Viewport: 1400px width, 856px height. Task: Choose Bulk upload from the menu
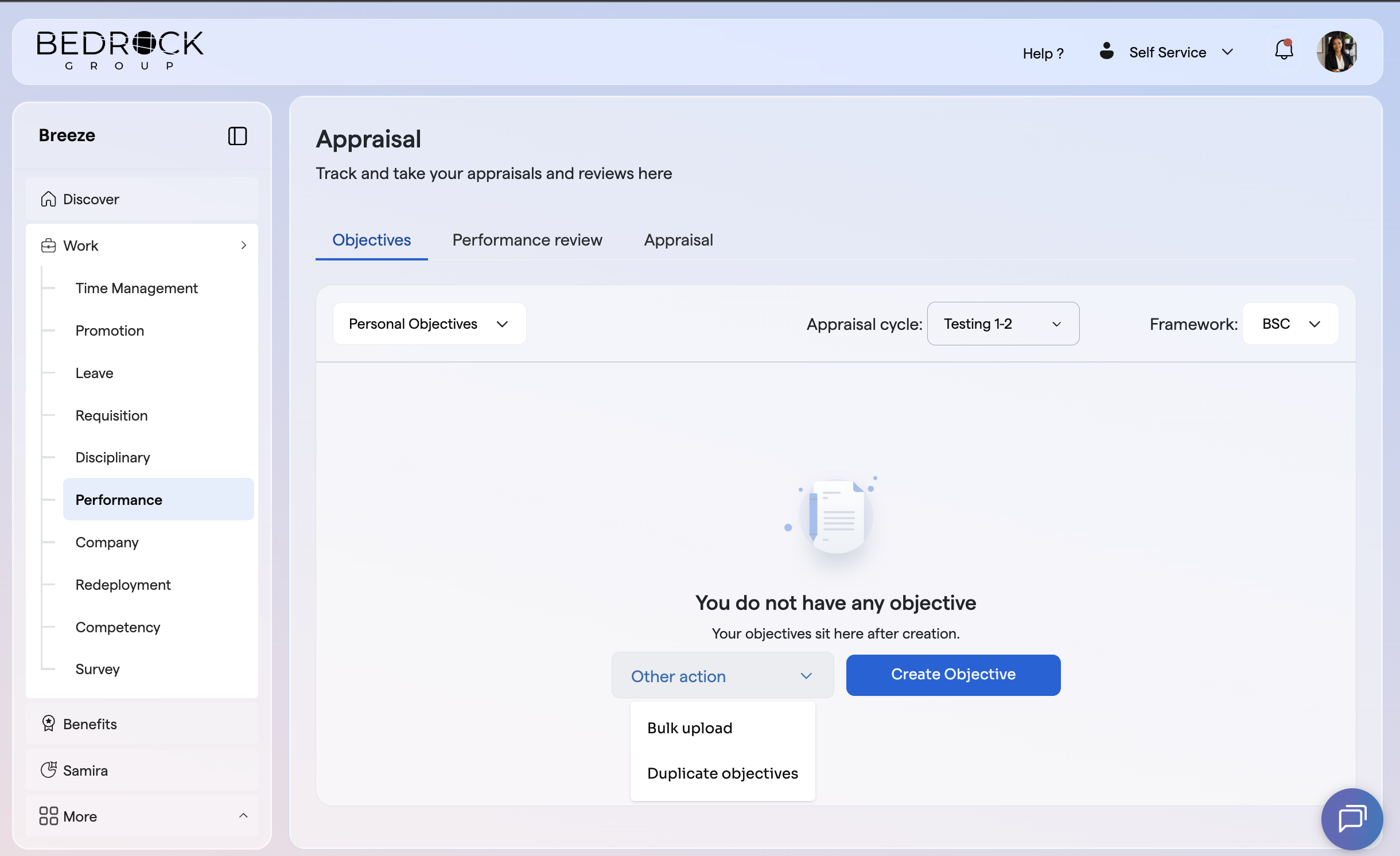[722, 728]
